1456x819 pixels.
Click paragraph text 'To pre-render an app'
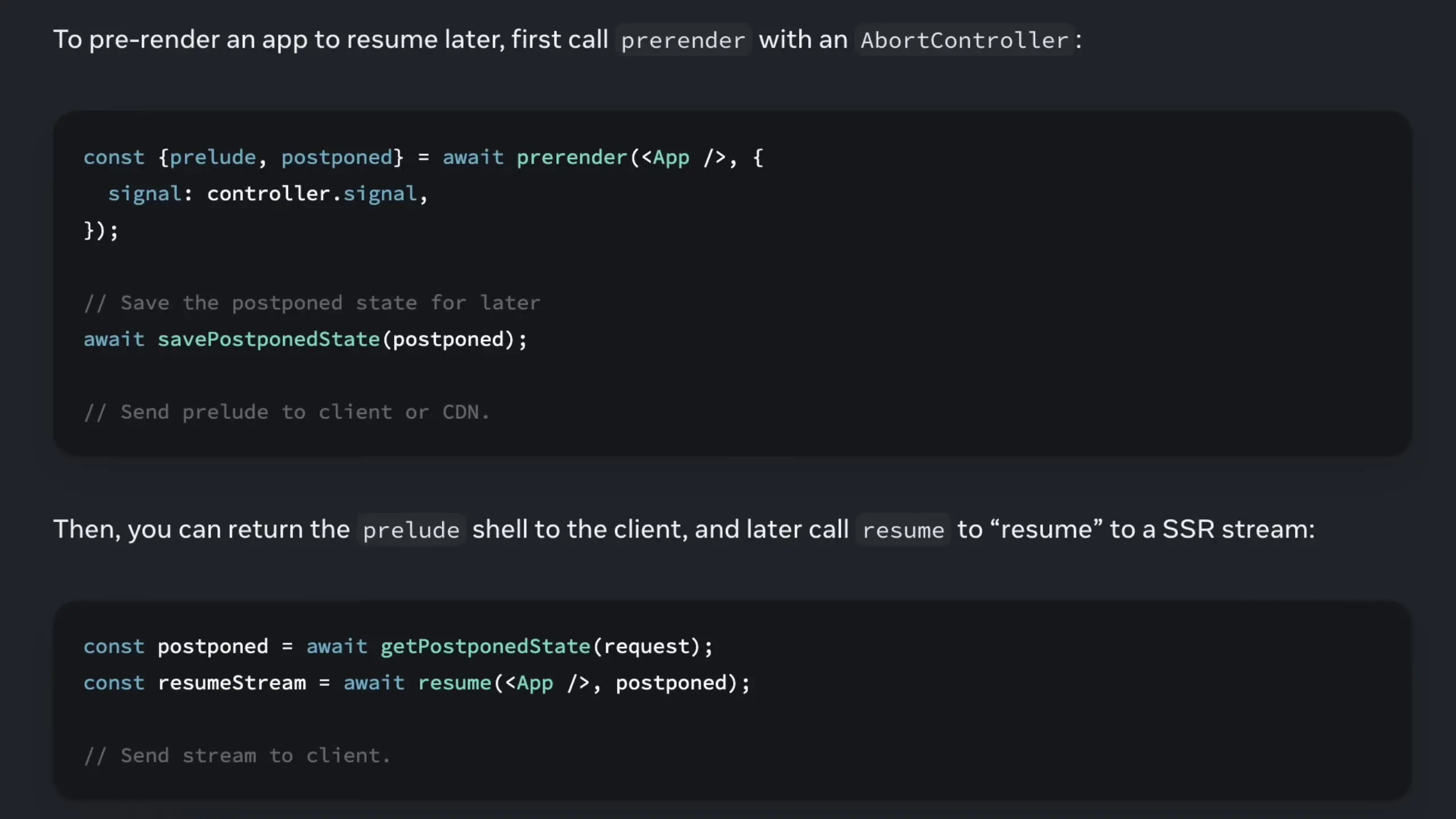pos(181,40)
